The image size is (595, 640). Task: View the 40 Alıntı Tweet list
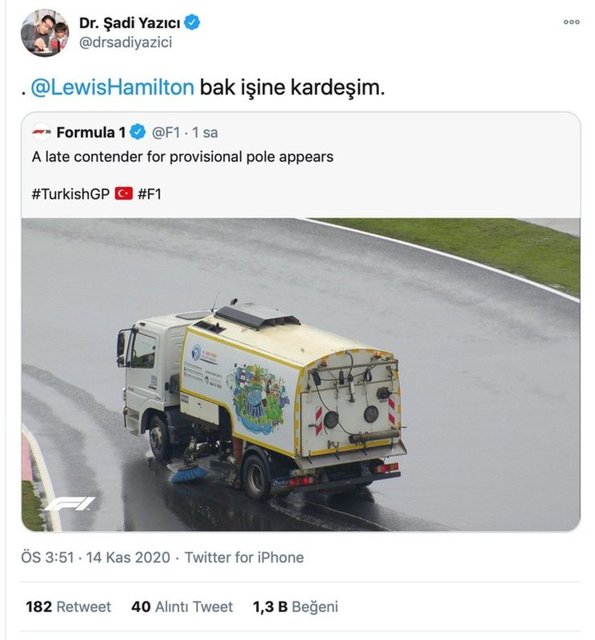coord(182,607)
